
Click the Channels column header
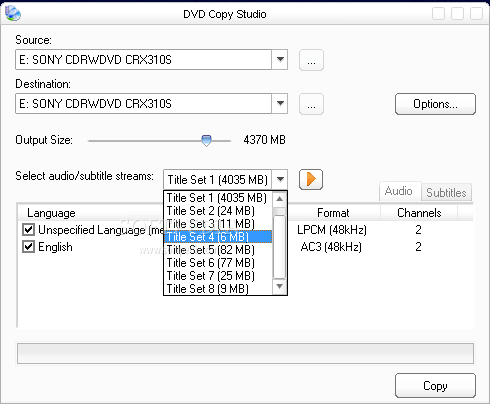tap(419, 213)
